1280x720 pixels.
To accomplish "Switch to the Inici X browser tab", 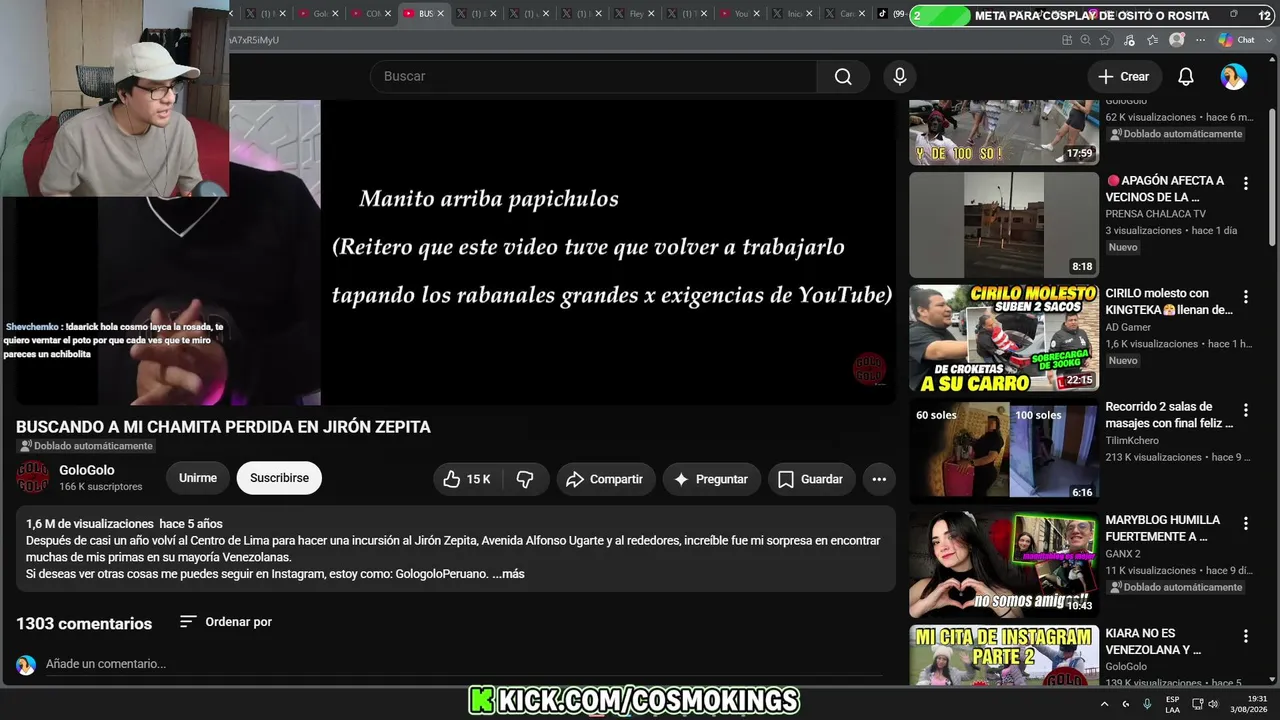I will pos(794,14).
